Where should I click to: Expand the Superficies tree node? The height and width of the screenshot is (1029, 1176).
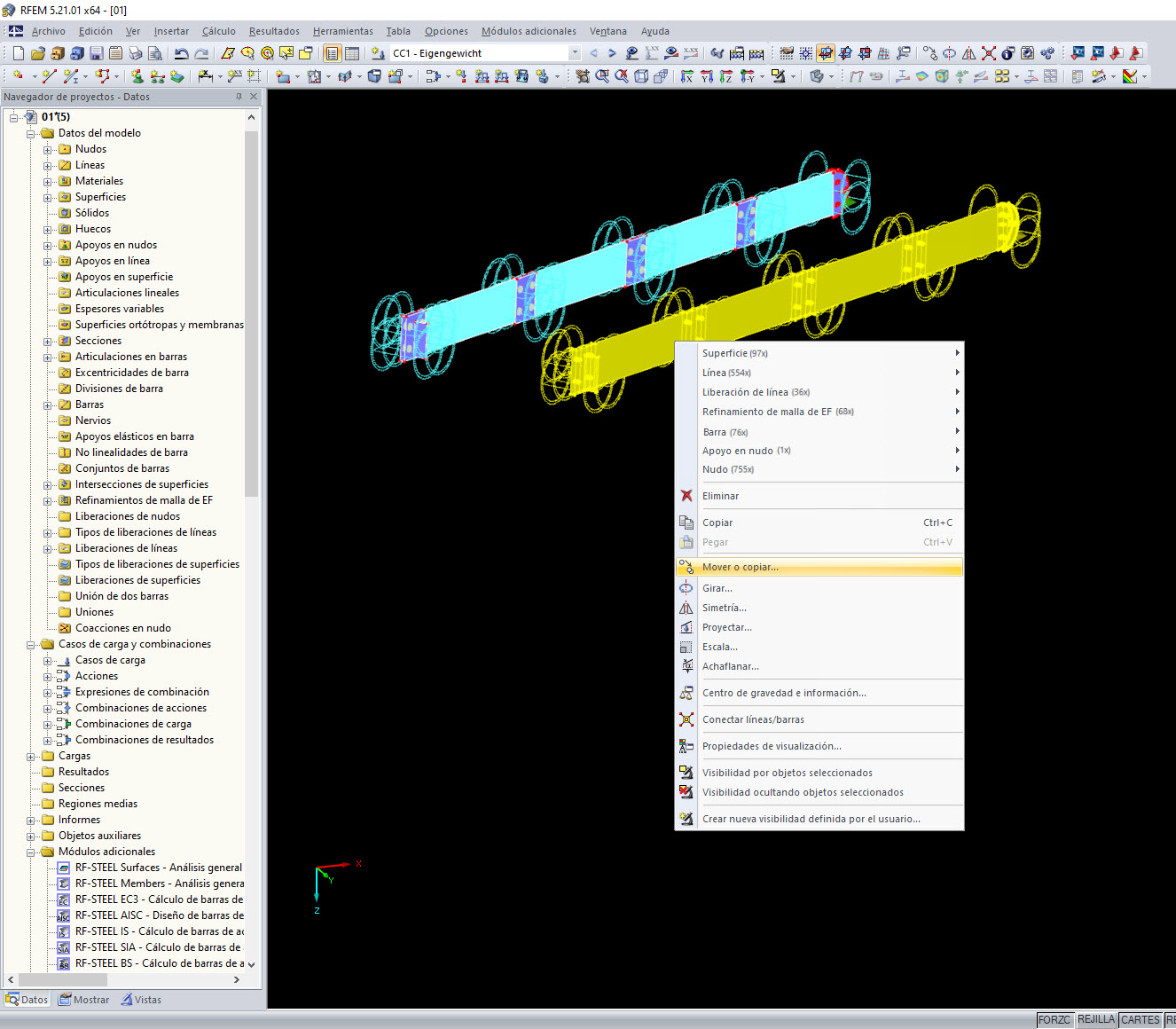coord(48,198)
